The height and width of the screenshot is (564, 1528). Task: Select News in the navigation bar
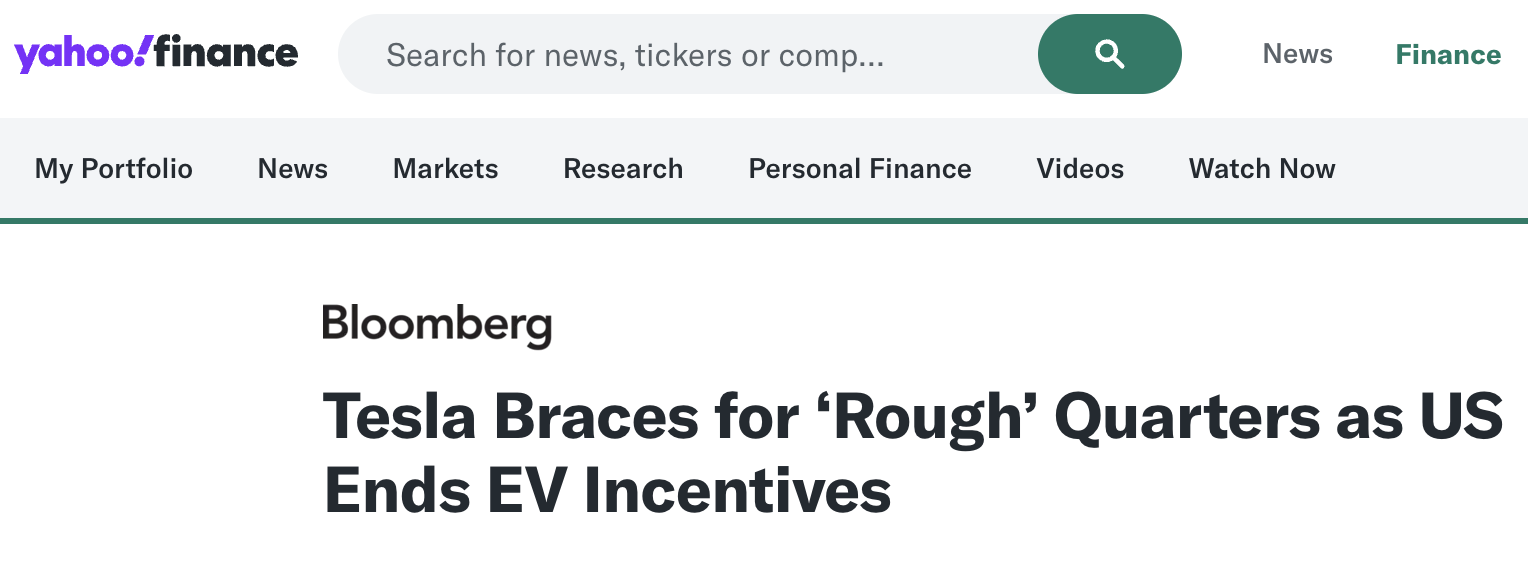[x=292, y=169]
